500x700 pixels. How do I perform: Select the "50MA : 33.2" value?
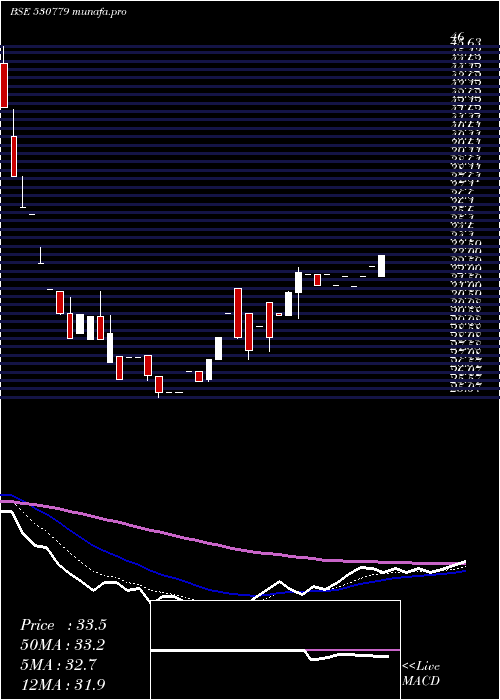(63, 645)
